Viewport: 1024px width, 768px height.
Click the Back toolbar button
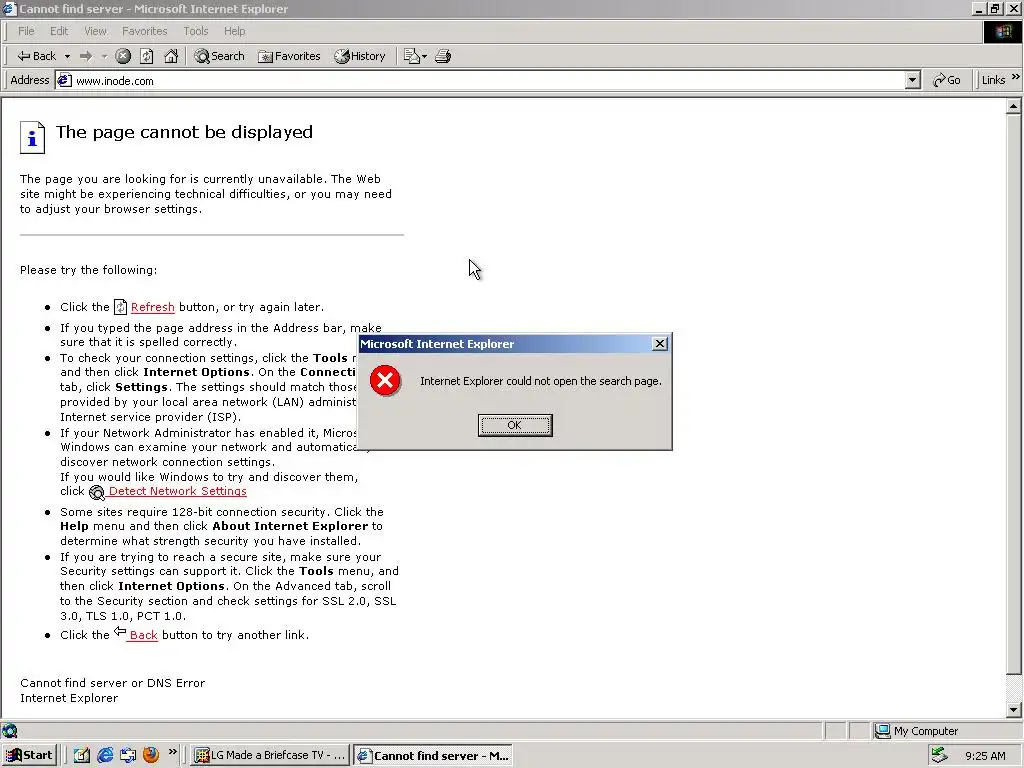pos(37,56)
